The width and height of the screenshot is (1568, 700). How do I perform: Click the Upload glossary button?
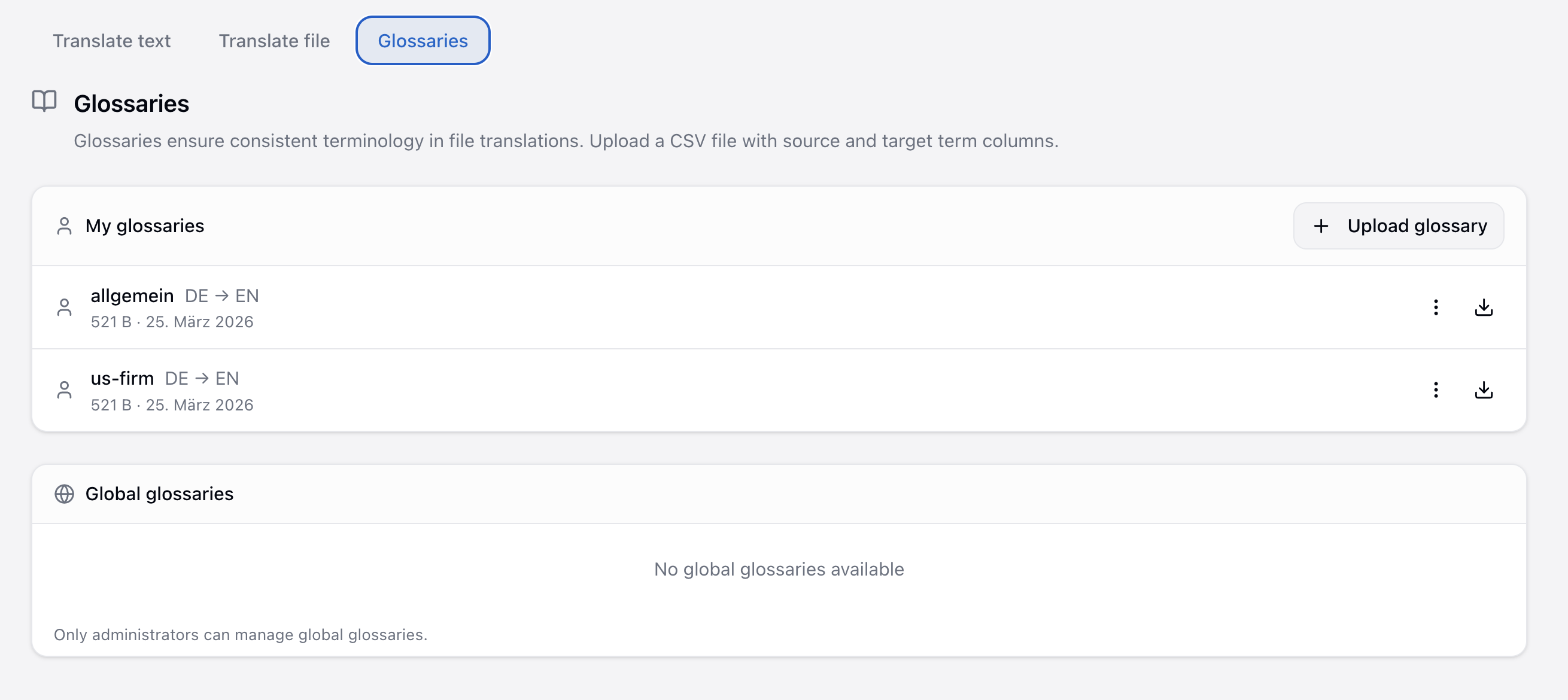(1398, 226)
